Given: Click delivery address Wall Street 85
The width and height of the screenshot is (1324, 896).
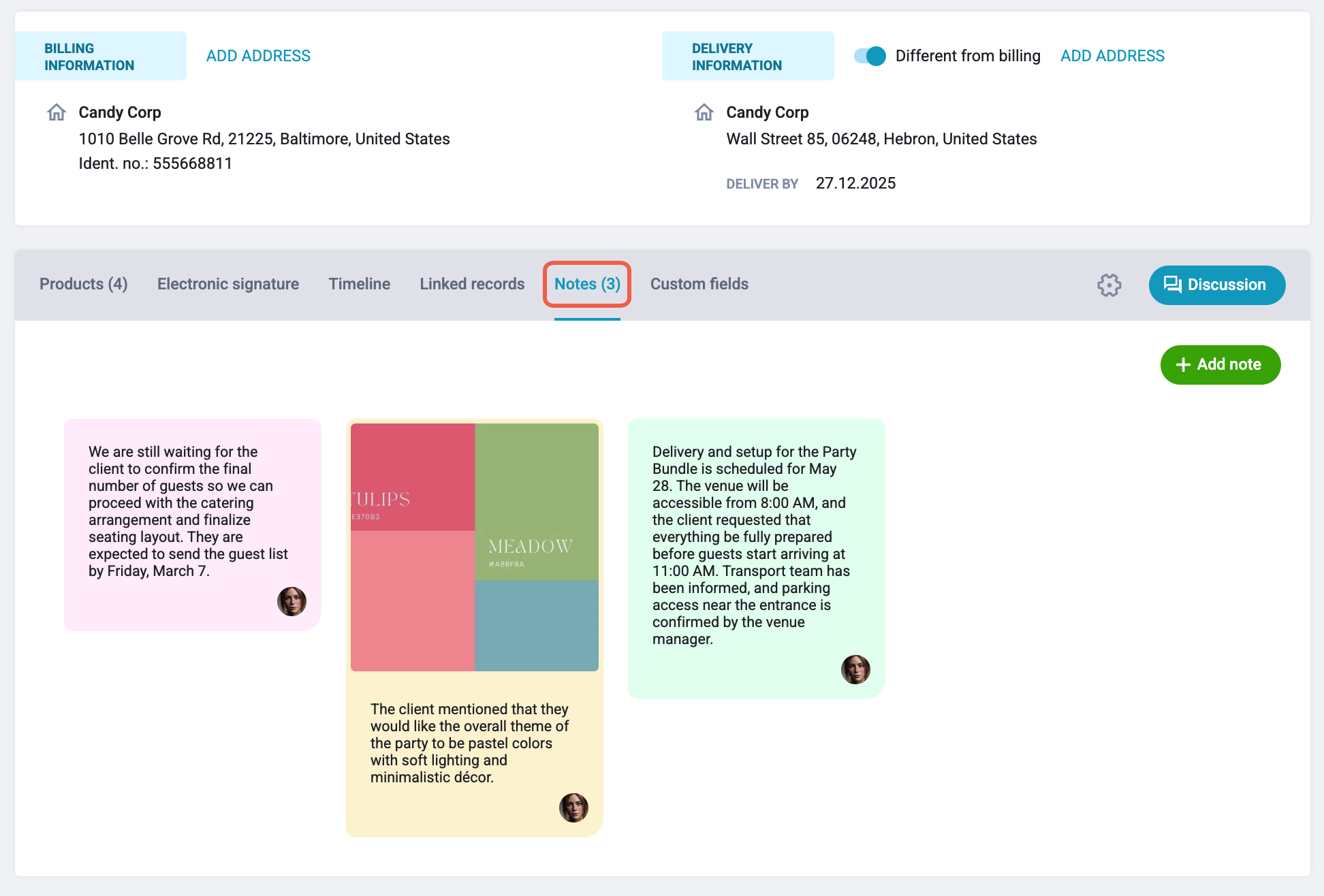Looking at the screenshot, I should (x=881, y=139).
